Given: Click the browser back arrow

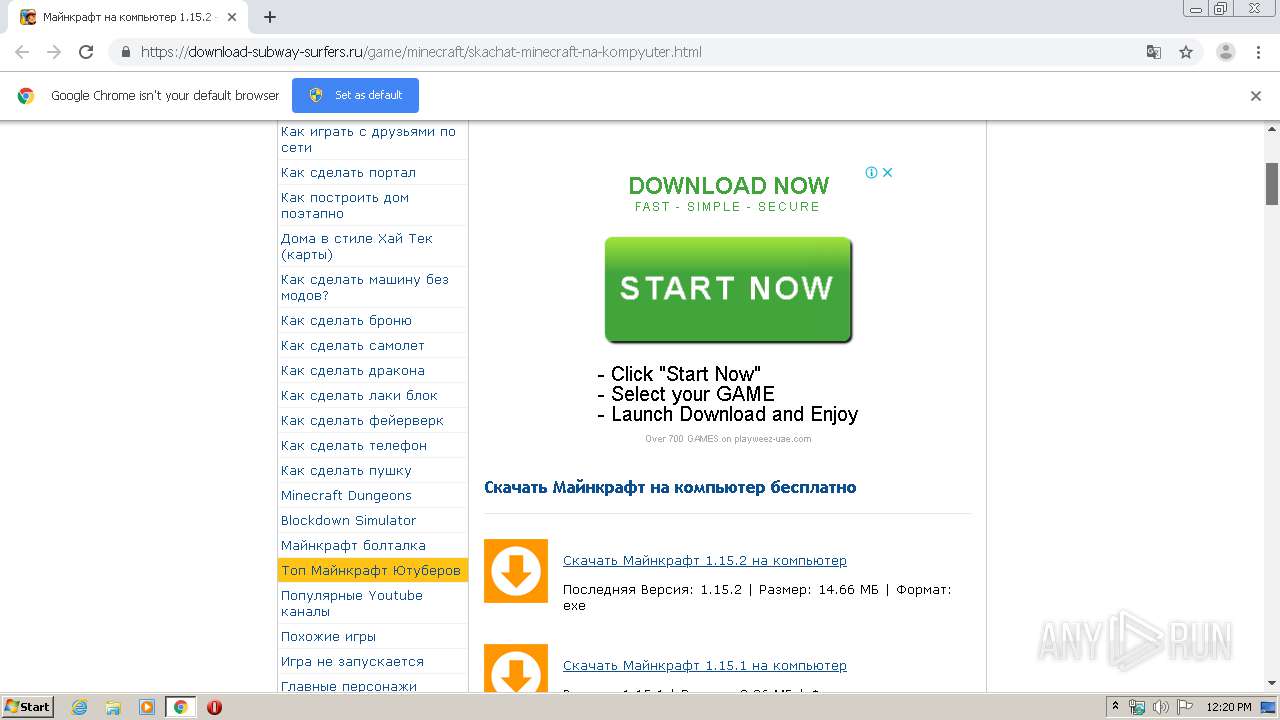Looking at the screenshot, I should point(22,52).
